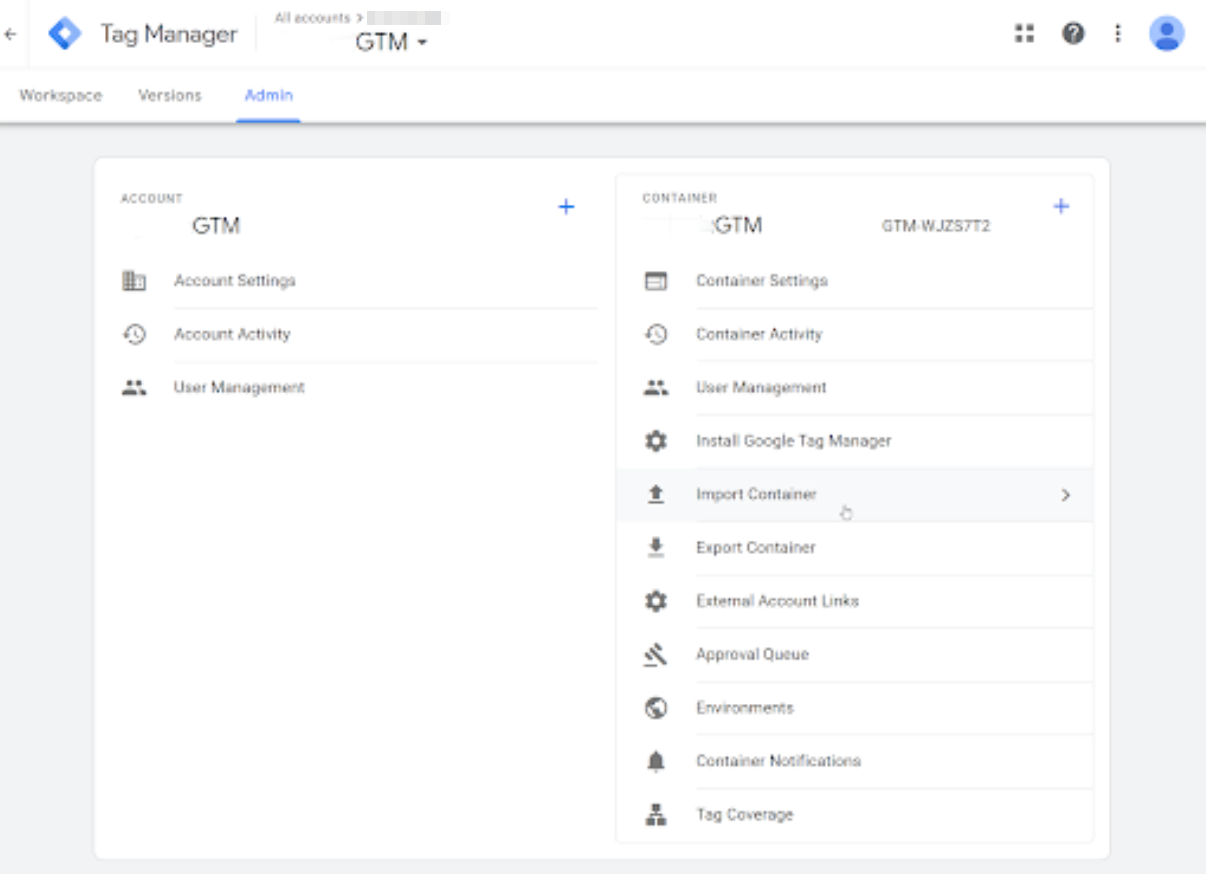Click the External Account Links gear icon

click(656, 601)
